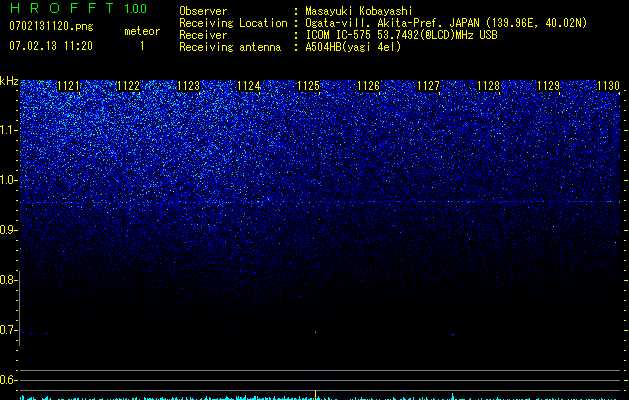Click the meteor label
The width and height of the screenshot is (629, 400).
click(142, 31)
